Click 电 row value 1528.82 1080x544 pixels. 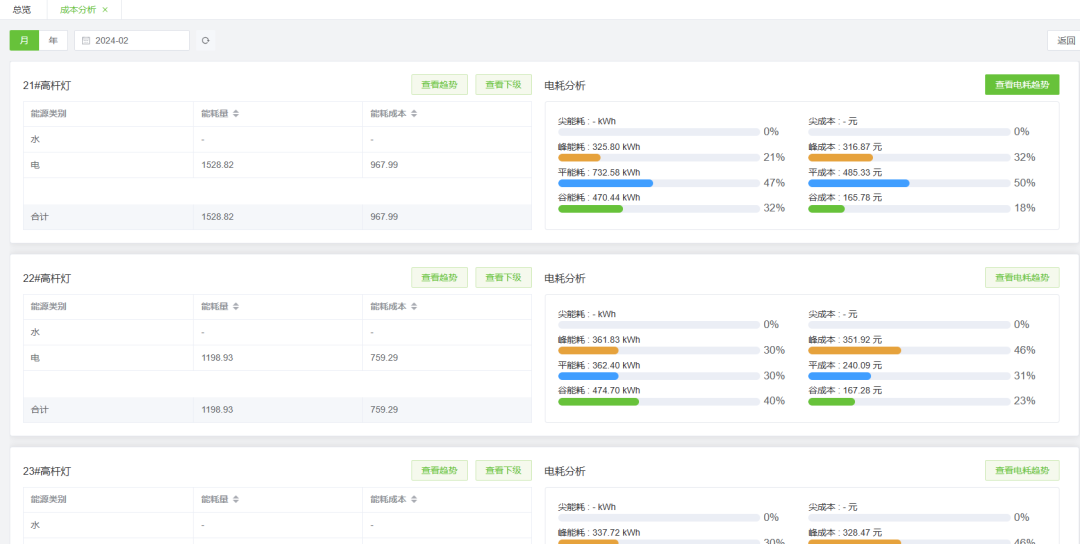[218, 165]
